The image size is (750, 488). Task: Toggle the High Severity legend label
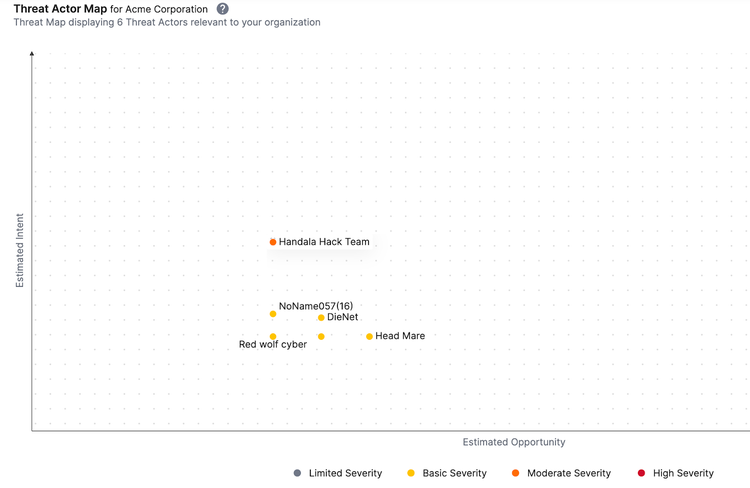tap(683, 473)
